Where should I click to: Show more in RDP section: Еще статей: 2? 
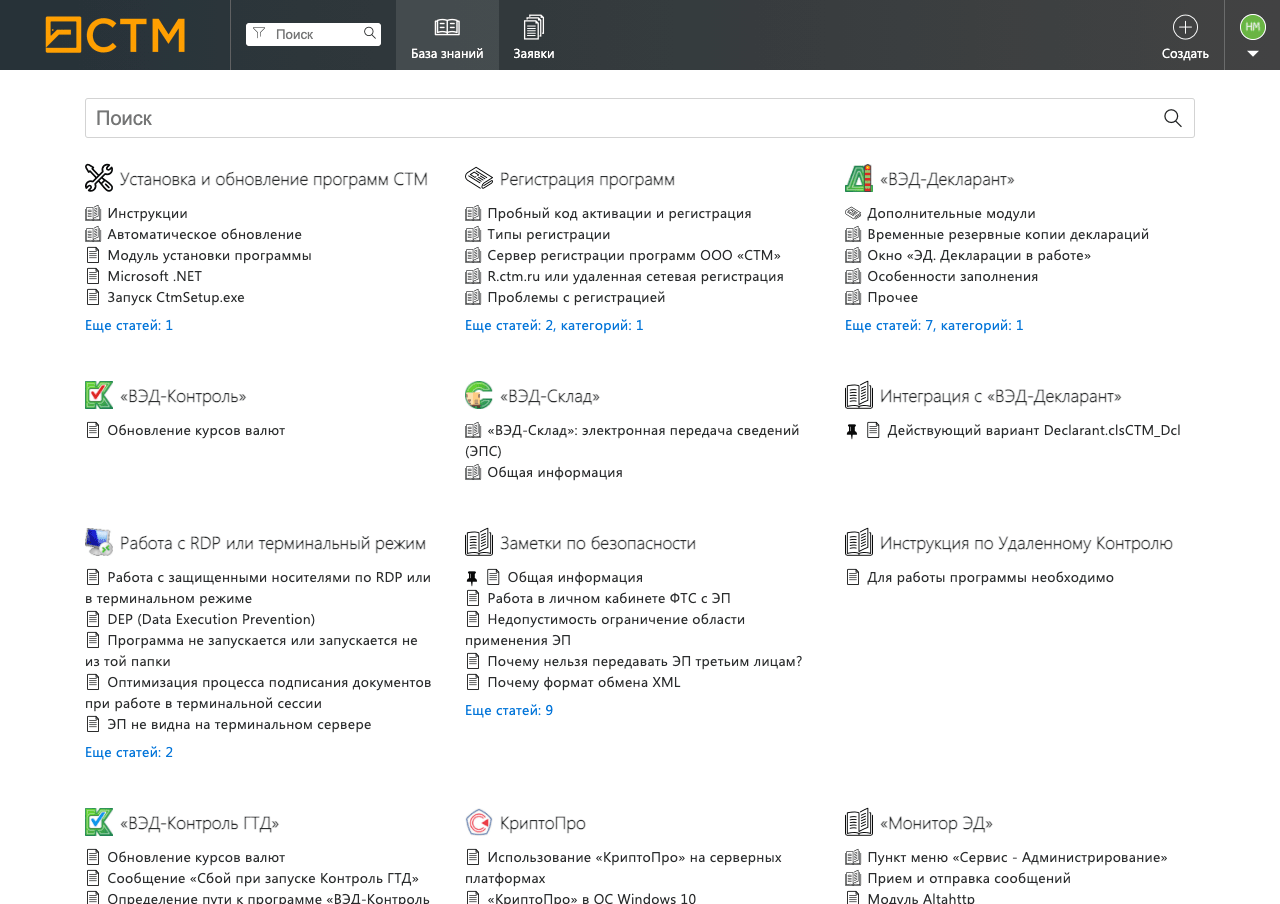pos(129,752)
